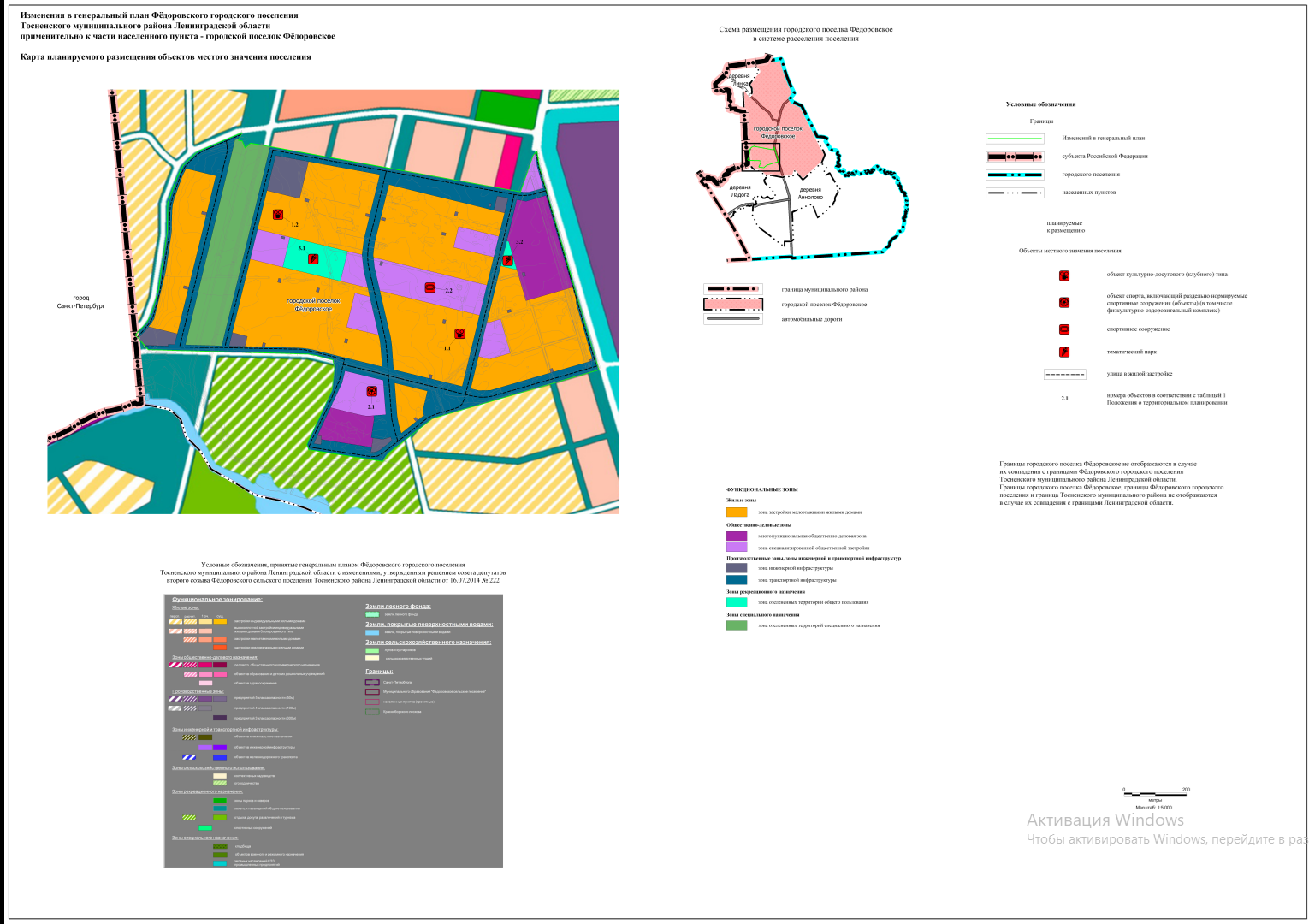1309x924 pixels.
Task: Select the legend icon for тематический парк
Action: click(x=1064, y=352)
